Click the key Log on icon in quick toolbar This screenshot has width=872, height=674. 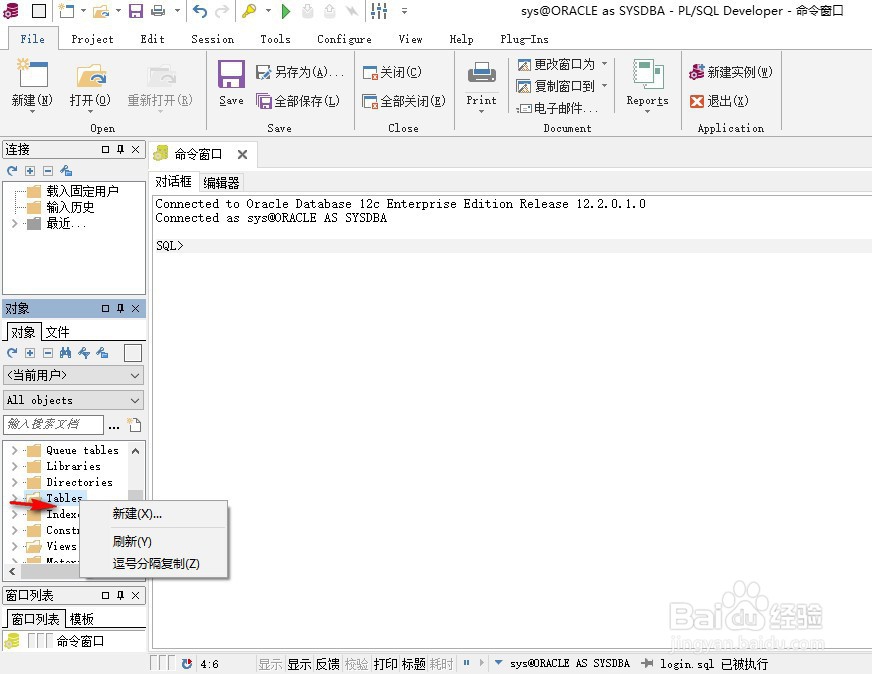tap(249, 11)
